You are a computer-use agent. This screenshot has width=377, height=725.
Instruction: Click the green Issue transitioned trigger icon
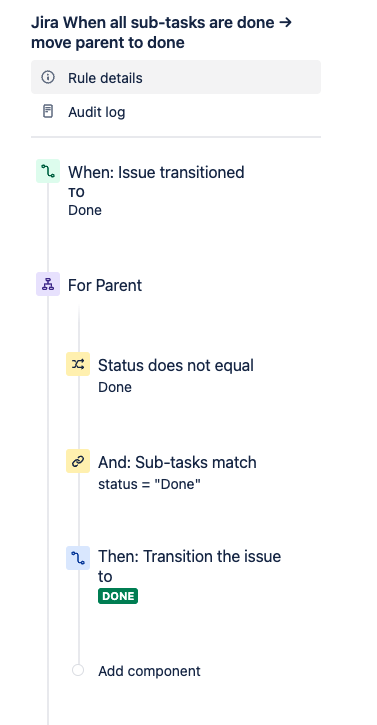tap(48, 171)
